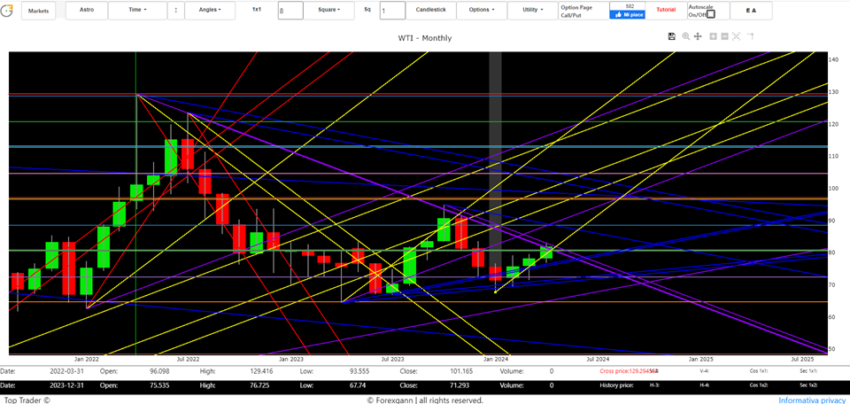850x404 pixels.
Task: Click the Forexgann logo icon
Action: (7, 12)
